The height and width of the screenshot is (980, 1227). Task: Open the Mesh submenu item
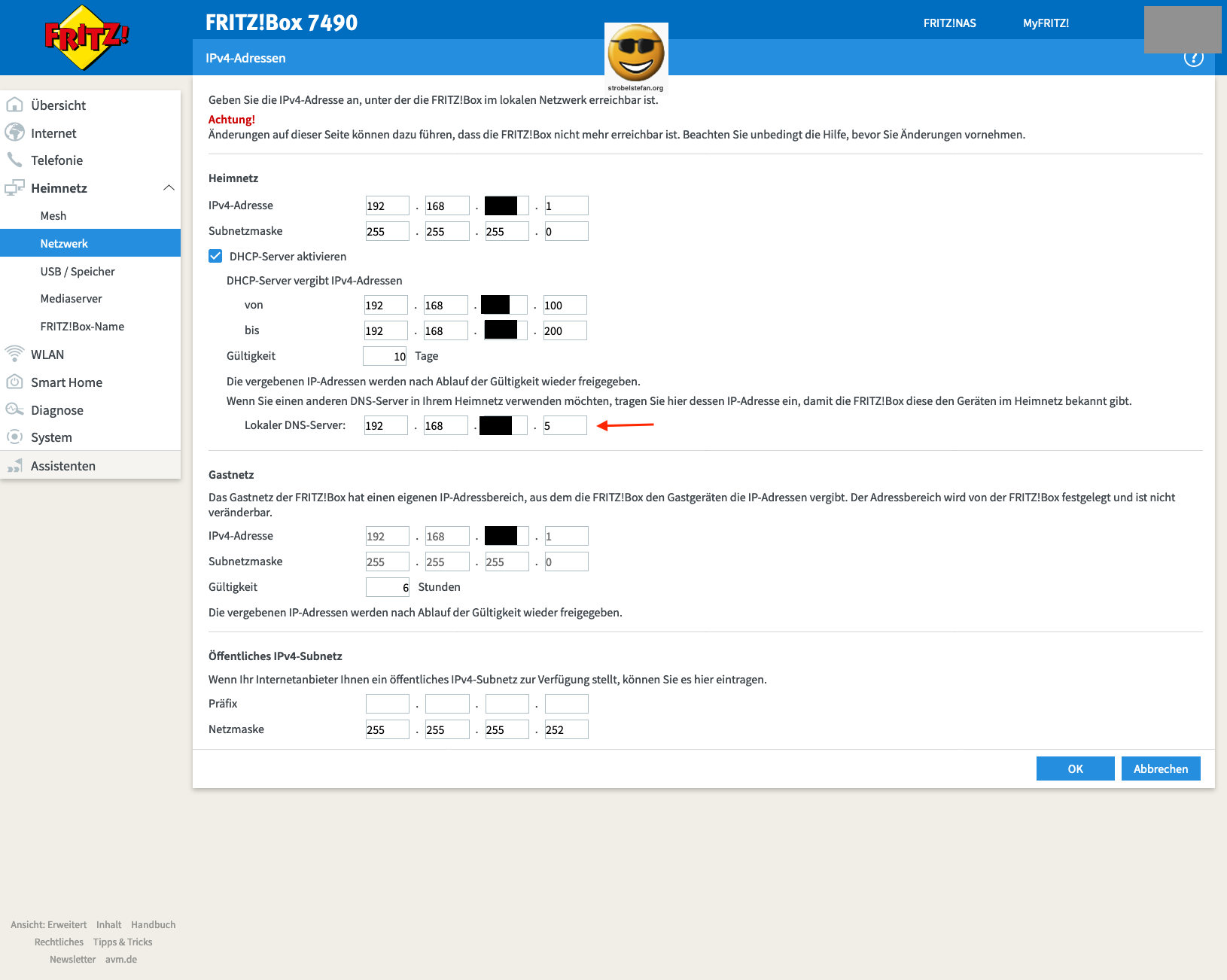(53, 216)
